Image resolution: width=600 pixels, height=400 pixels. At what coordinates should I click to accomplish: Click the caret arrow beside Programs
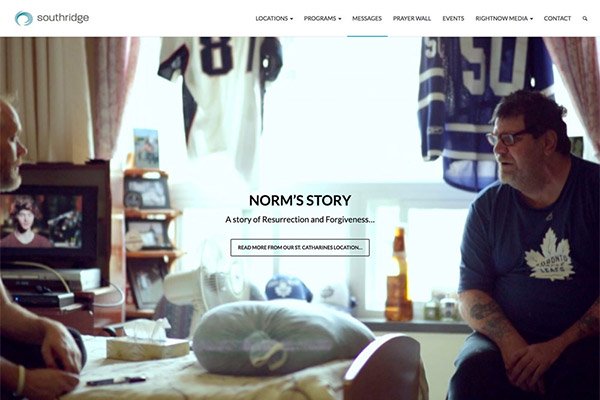pos(339,19)
